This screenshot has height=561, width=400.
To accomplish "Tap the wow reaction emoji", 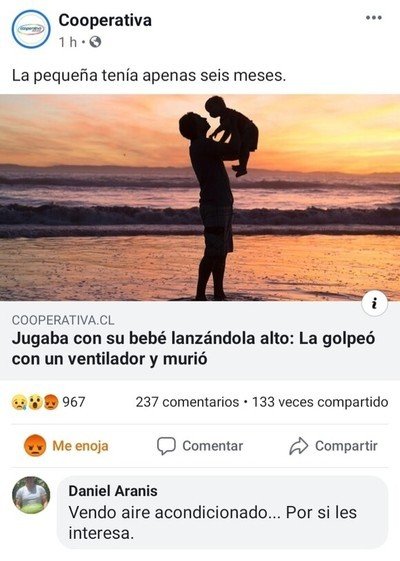I will click(x=35, y=402).
